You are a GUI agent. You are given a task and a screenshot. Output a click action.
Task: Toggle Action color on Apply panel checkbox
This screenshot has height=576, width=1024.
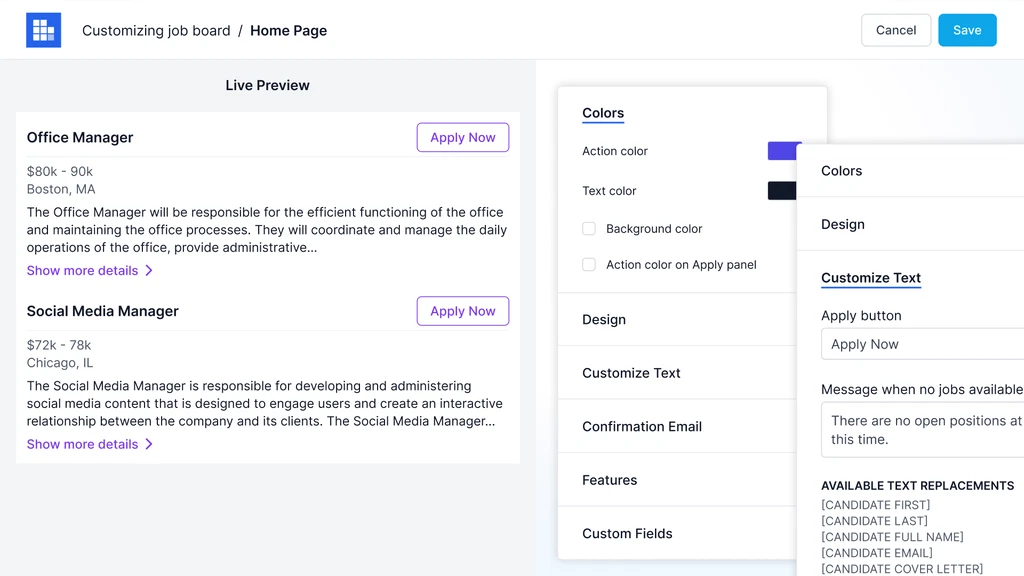coord(589,265)
